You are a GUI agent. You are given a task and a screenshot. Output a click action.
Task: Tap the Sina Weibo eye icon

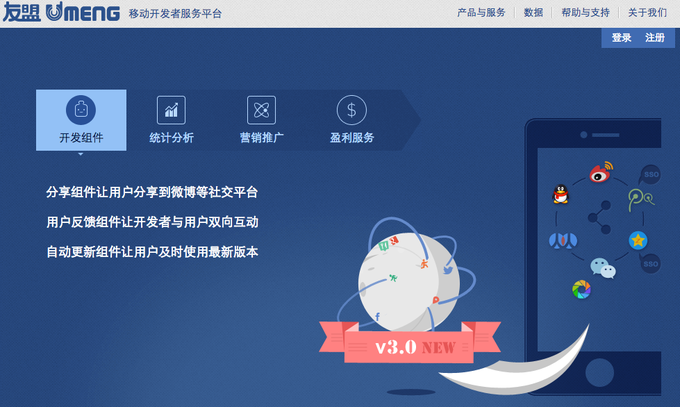(601, 172)
